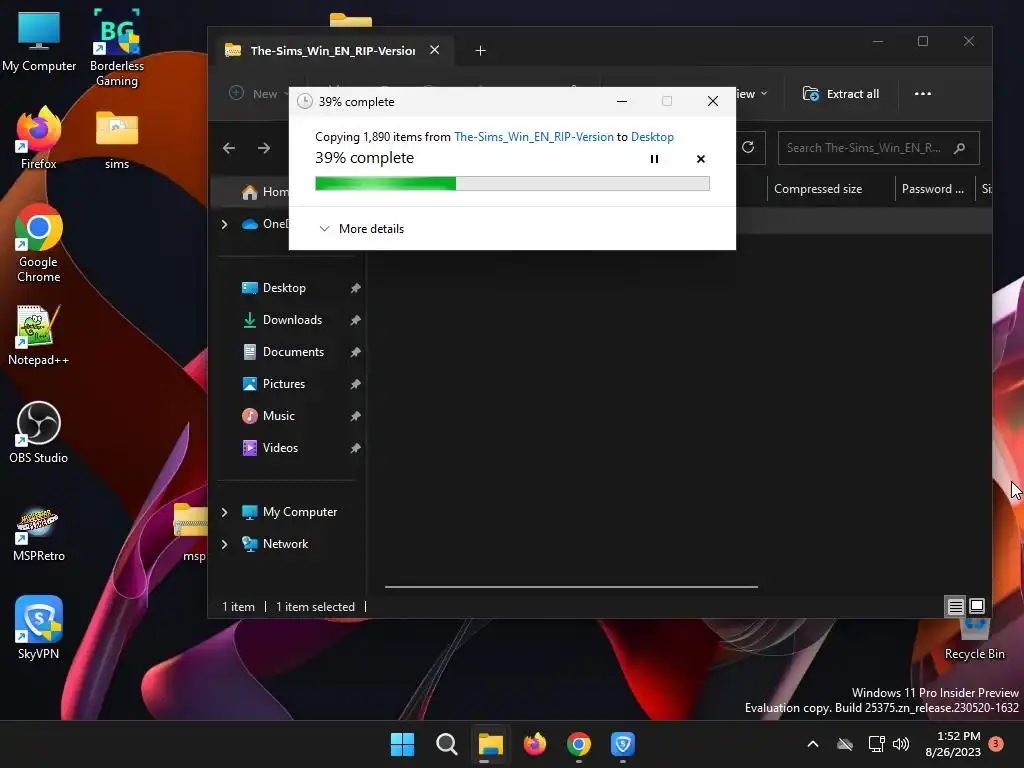Open Desktop in quick access
Image resolution: width=1024 pixels, height=768 pixels.
(284, 288)
